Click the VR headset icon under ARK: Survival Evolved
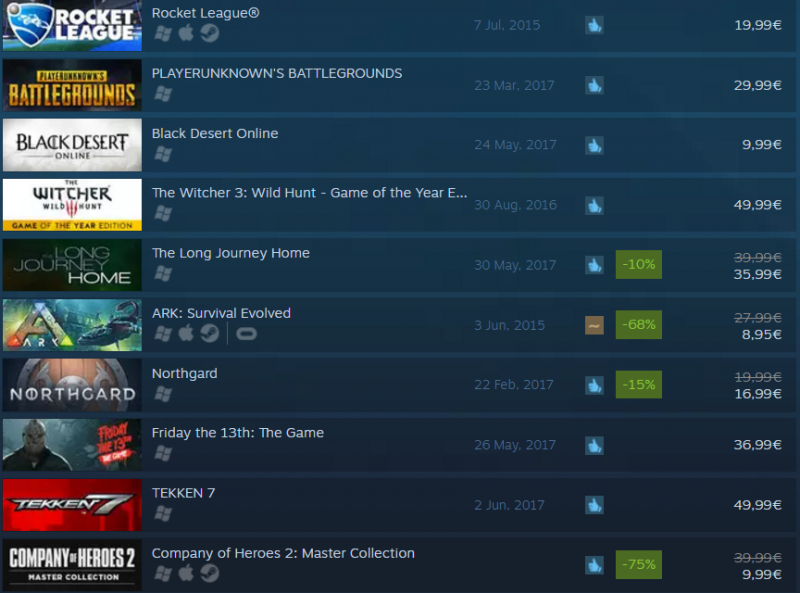The width and height of the screenshot is (800, 593). click(246, 334)
